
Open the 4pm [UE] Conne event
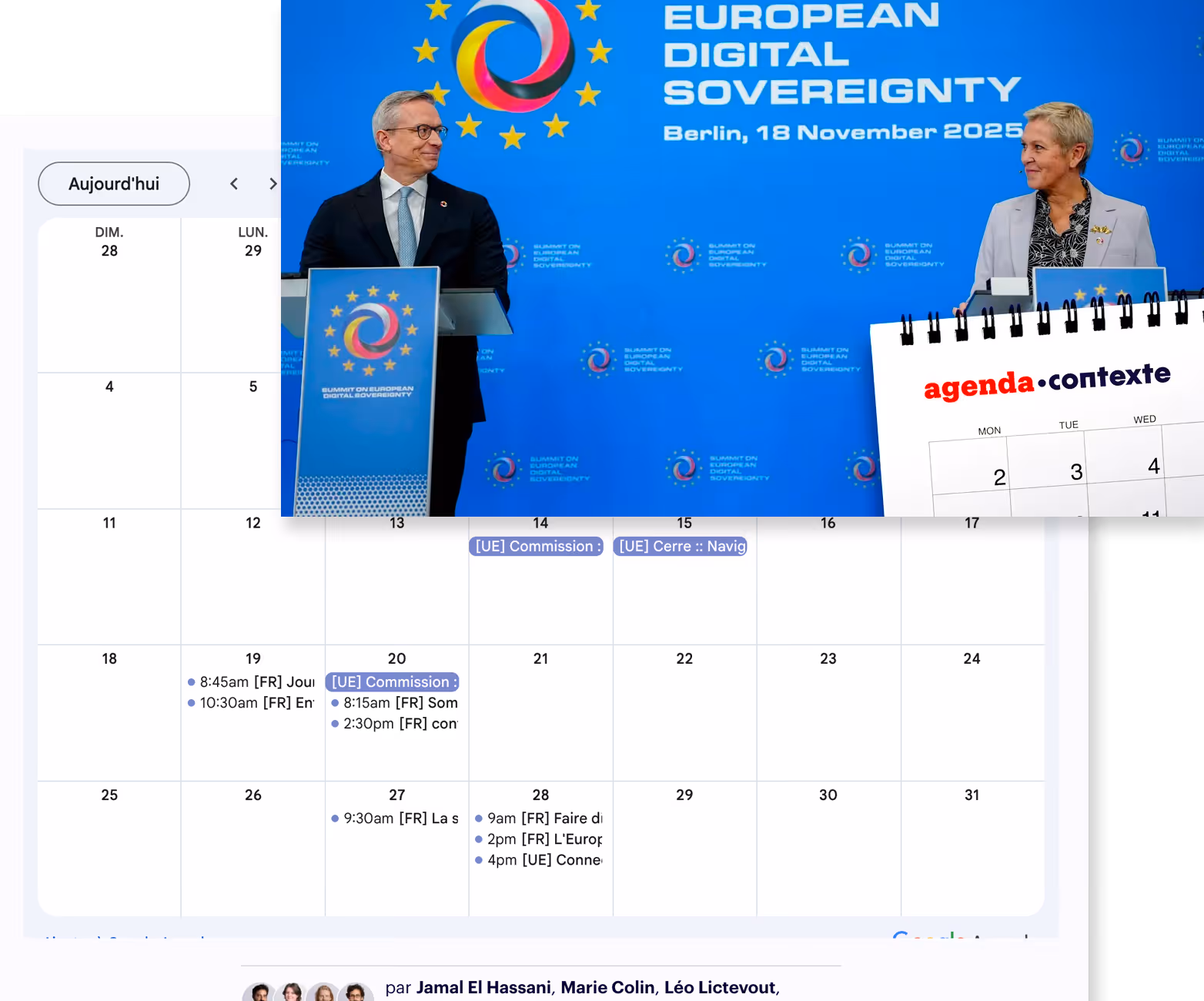coord(539,860)
